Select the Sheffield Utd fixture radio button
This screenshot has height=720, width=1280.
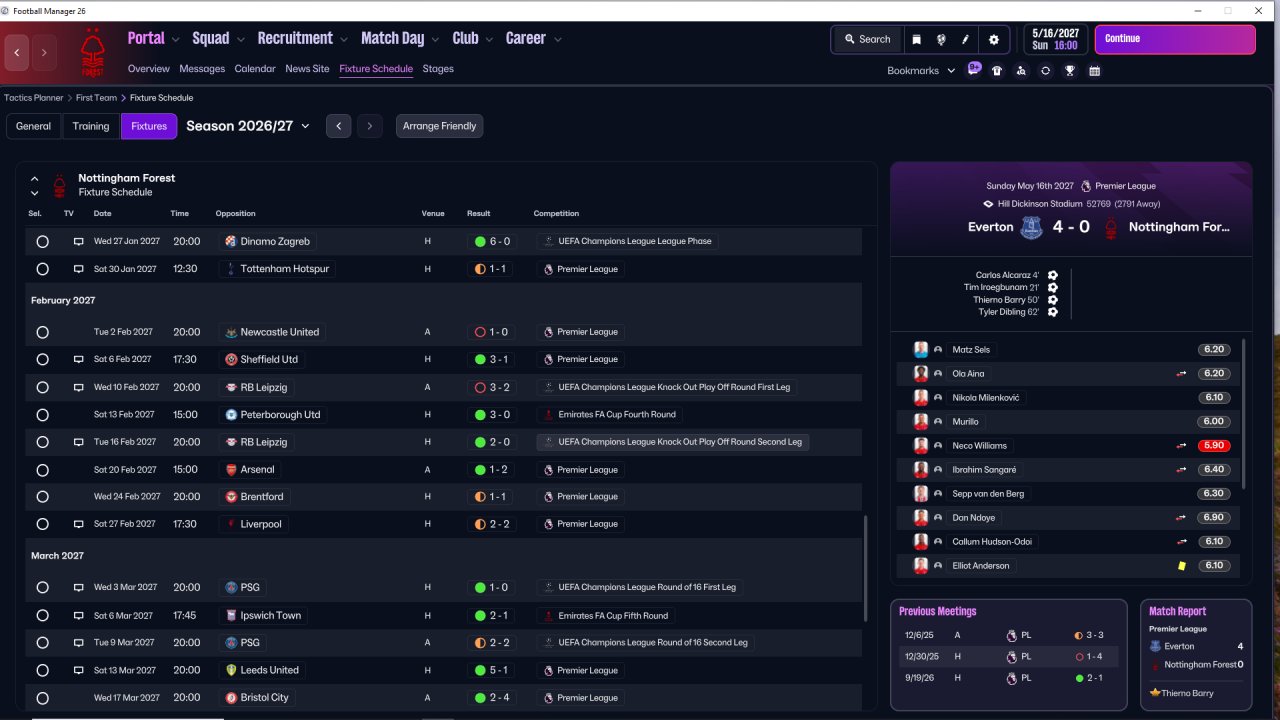(x=42, y=359)
